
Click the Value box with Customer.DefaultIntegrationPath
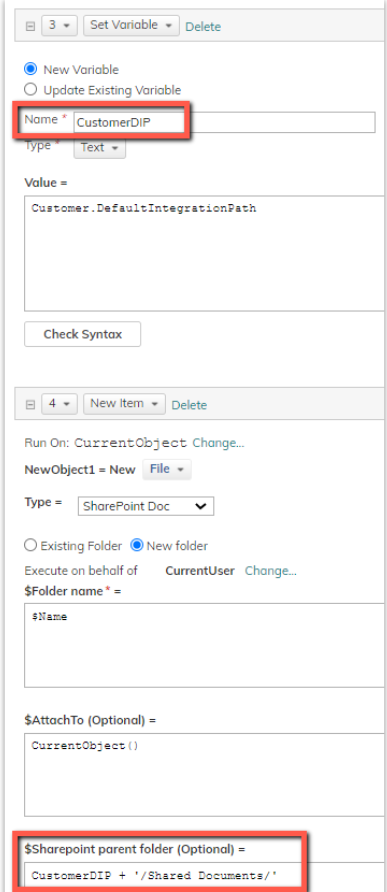click(205, 254)
